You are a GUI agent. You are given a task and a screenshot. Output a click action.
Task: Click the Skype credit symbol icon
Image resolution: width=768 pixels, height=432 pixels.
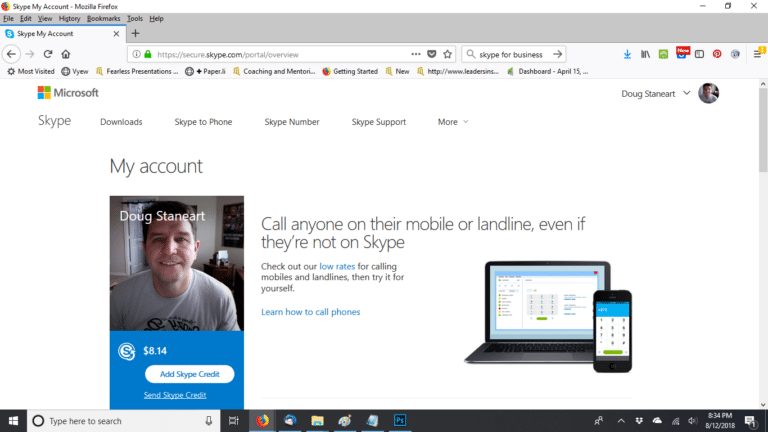(126, 351)
